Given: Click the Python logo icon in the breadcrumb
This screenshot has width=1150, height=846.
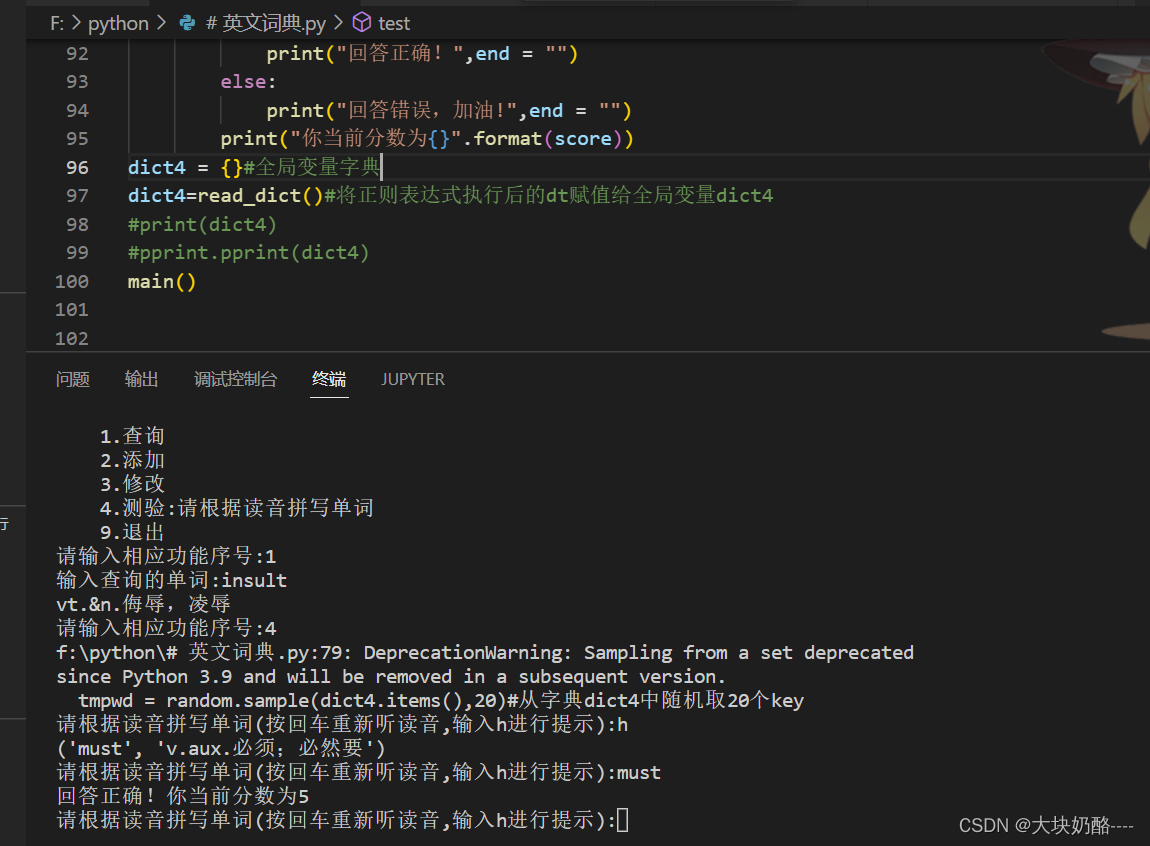Looking at the screenshot, I should [190, 22].
